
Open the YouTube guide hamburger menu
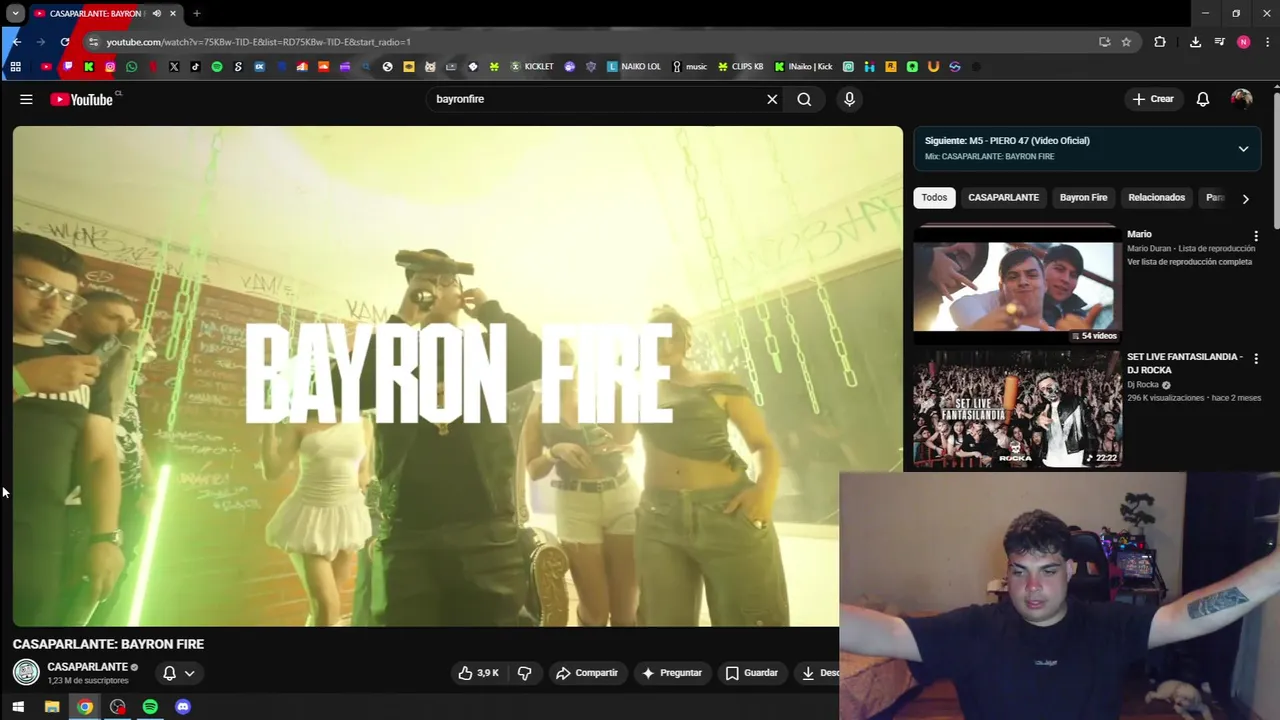tap(26, 99)
